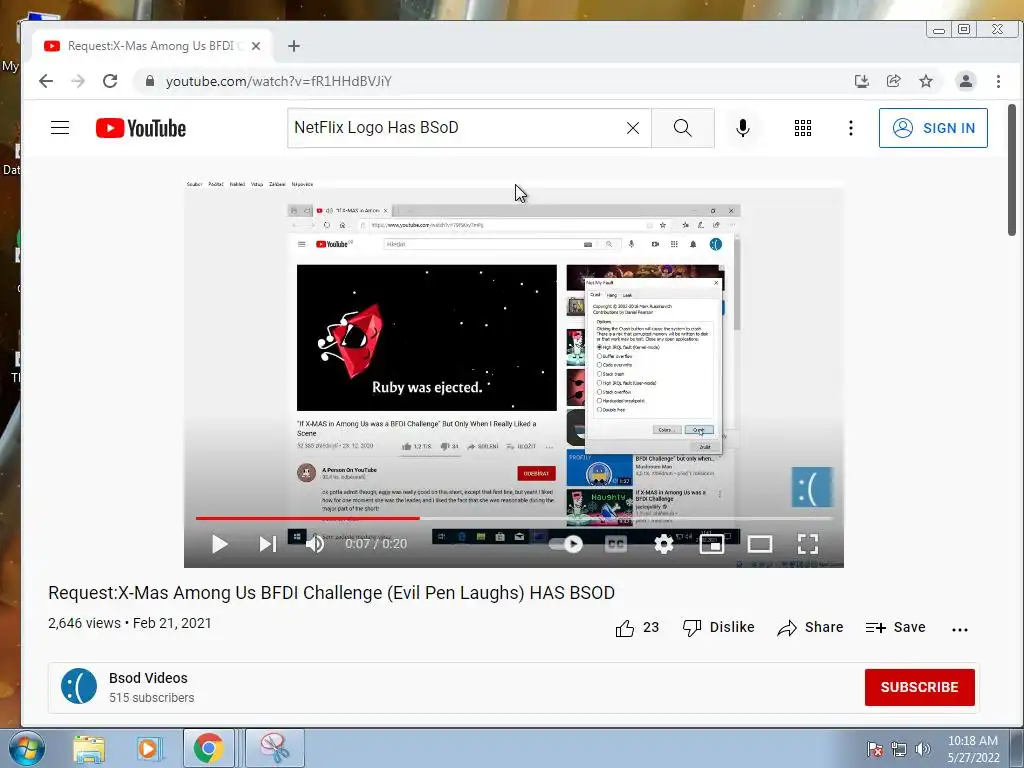Launch Windows Media Player from taskbar
Screen dimensions: 1024x768
coord(148,748)
